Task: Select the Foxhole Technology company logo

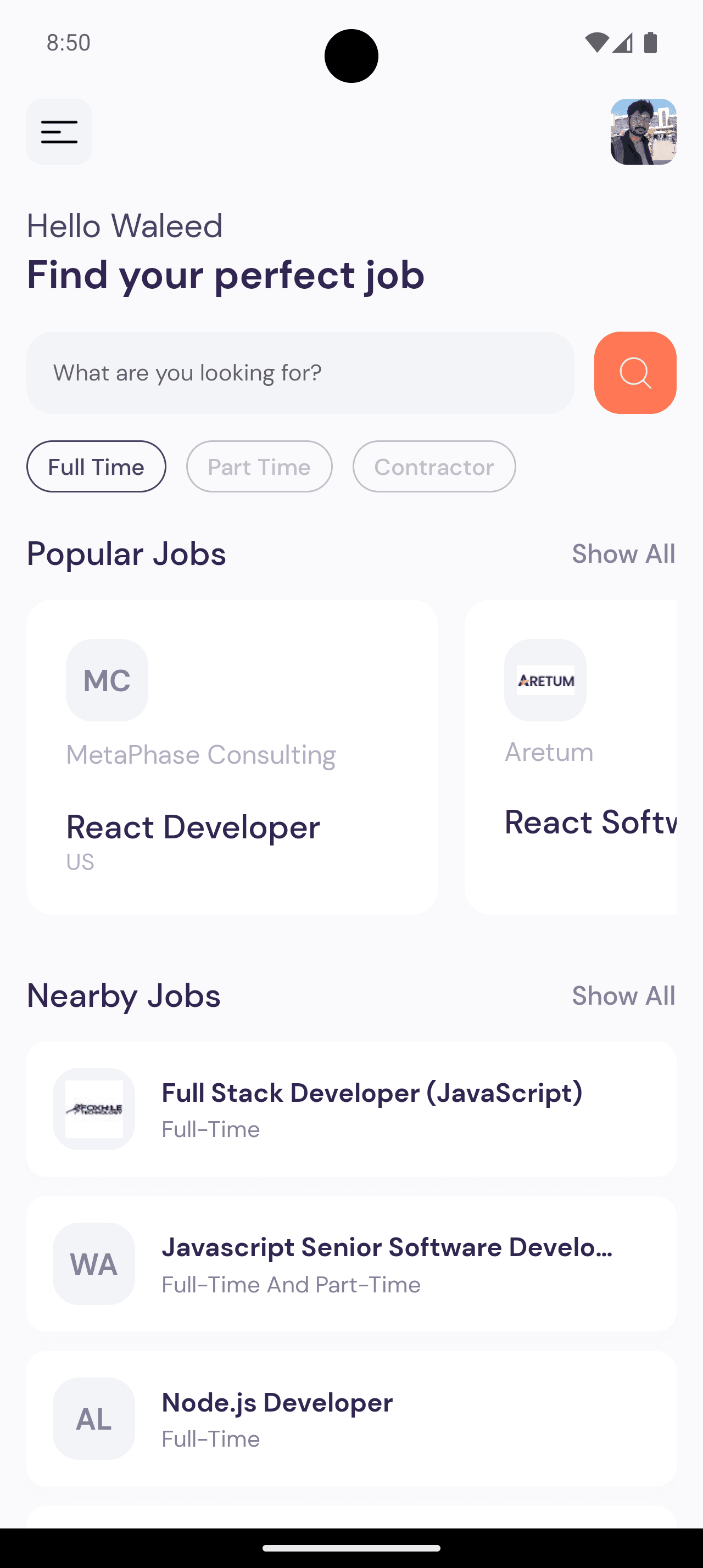Action: click(93, 1109)
